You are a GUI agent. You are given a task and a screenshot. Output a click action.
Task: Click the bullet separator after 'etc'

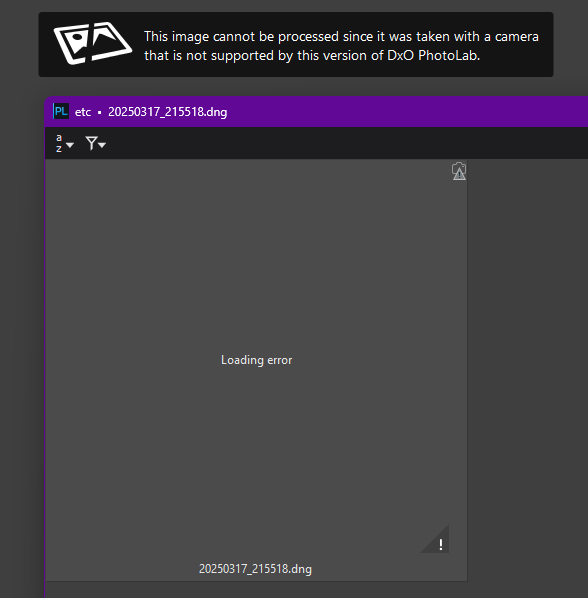tap(99, 113)
